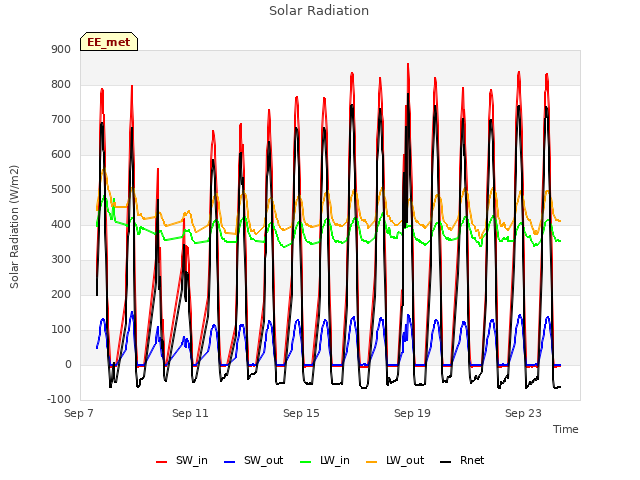Click the 600 y-axis tick label
The width and height of the screenshot is (640, 480).
61,154
